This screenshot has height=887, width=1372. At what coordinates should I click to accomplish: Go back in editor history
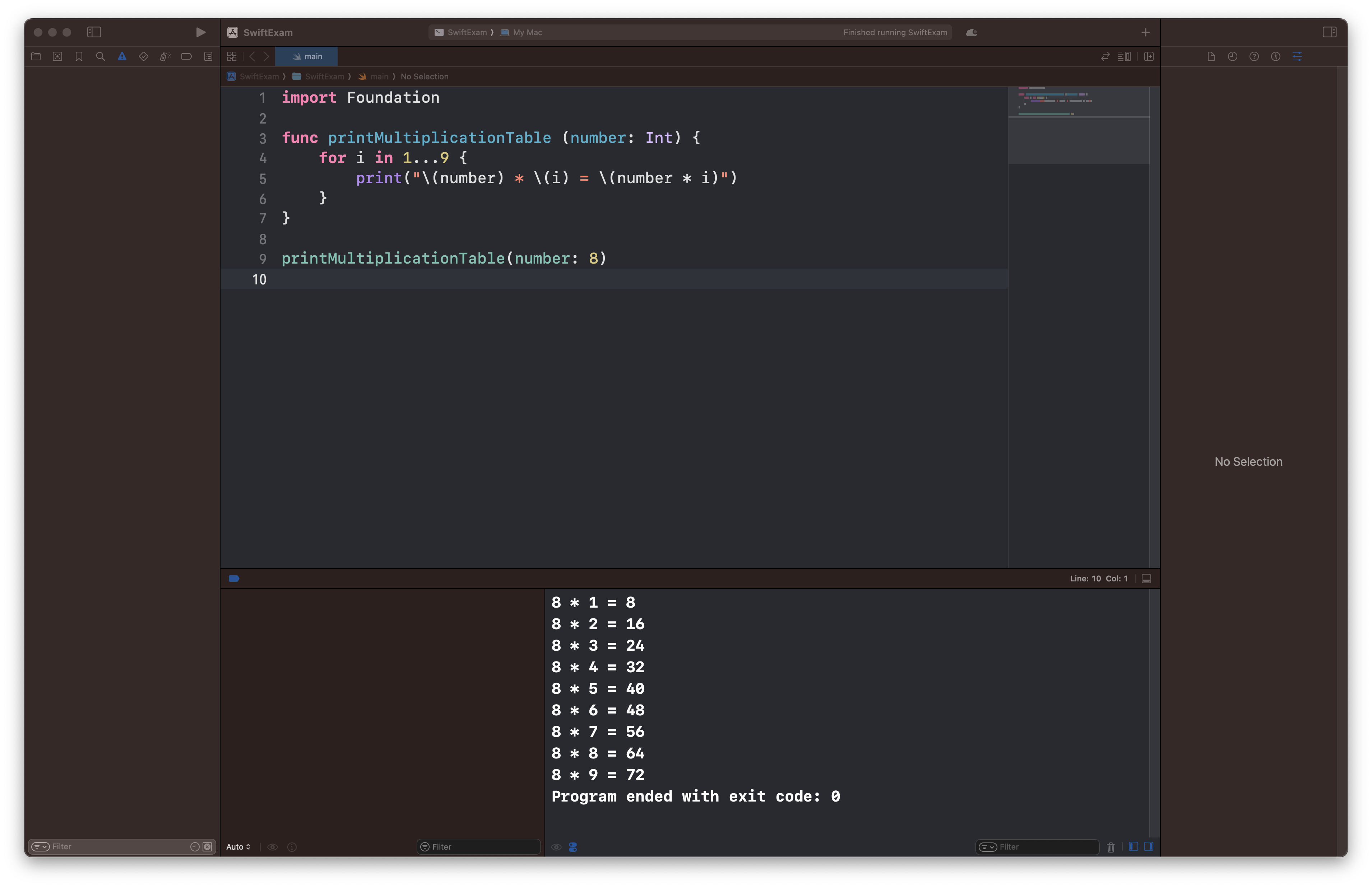pyautogui.click(x=252, y=56)
